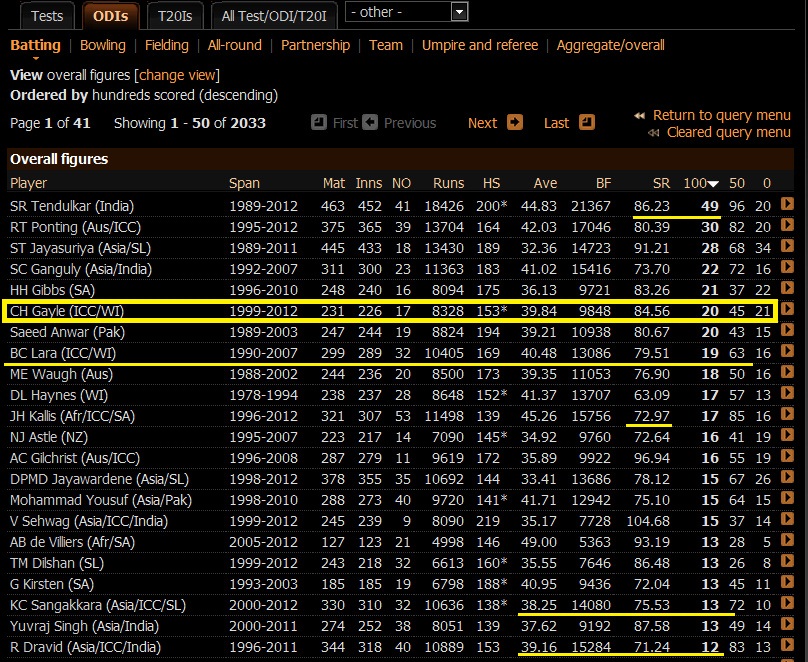Select the ODIs tab
Viewport: 808px width, 662px height.
click(110, 16)
